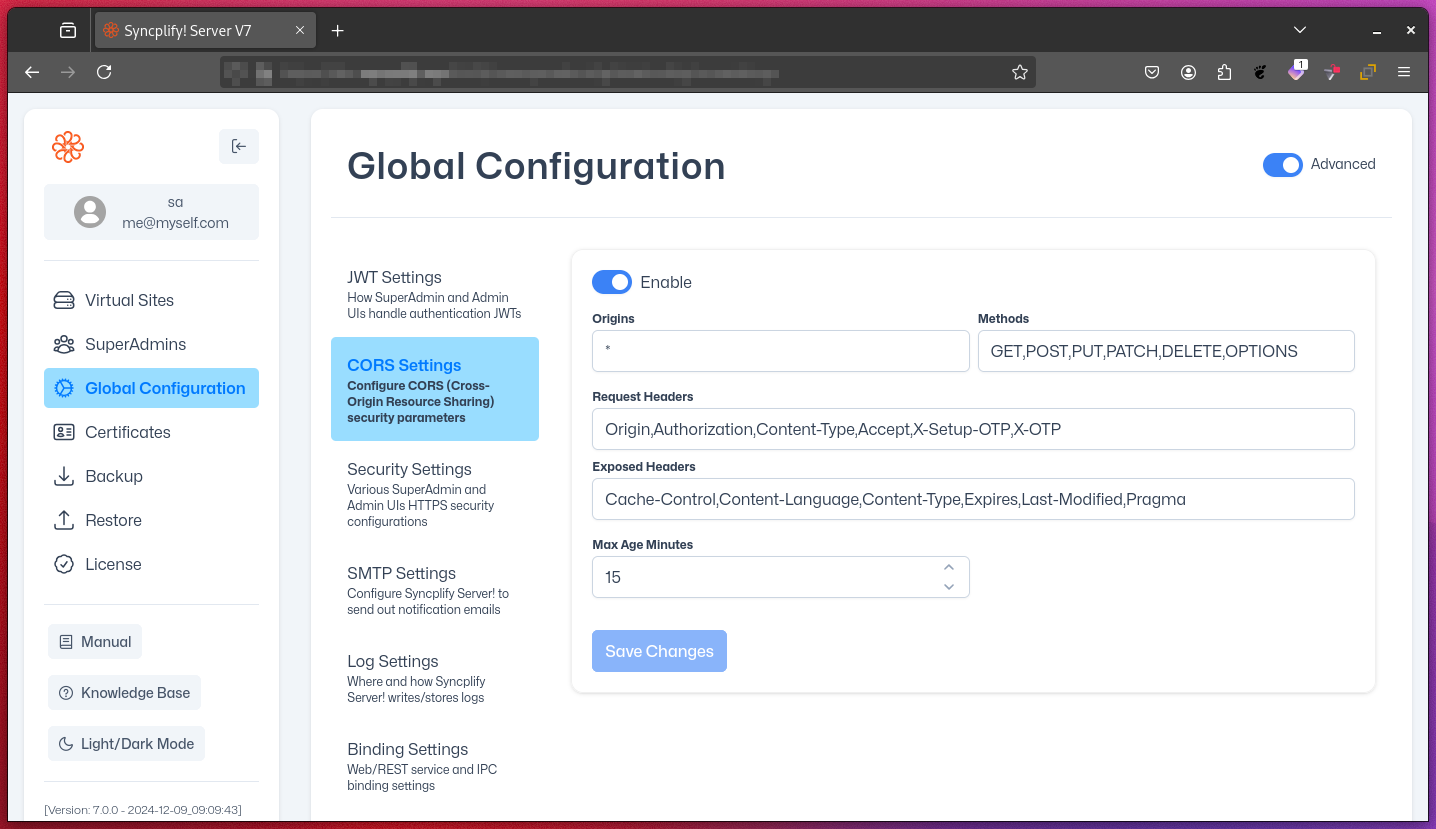Disable the Advanced toggle
1436x829 pixels.
point(1283,164)
